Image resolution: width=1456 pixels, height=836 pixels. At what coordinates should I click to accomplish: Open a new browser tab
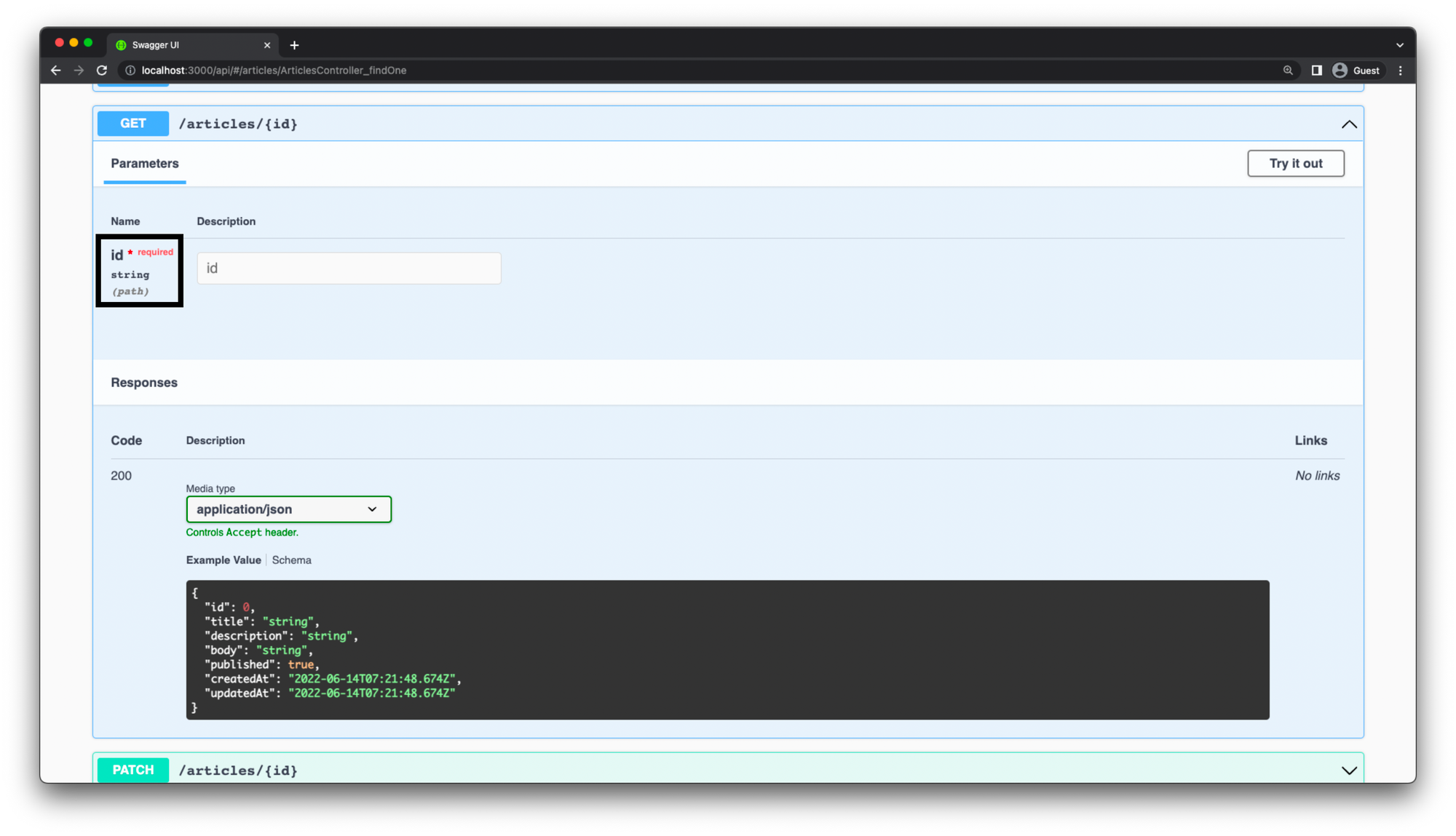[294, 45]
